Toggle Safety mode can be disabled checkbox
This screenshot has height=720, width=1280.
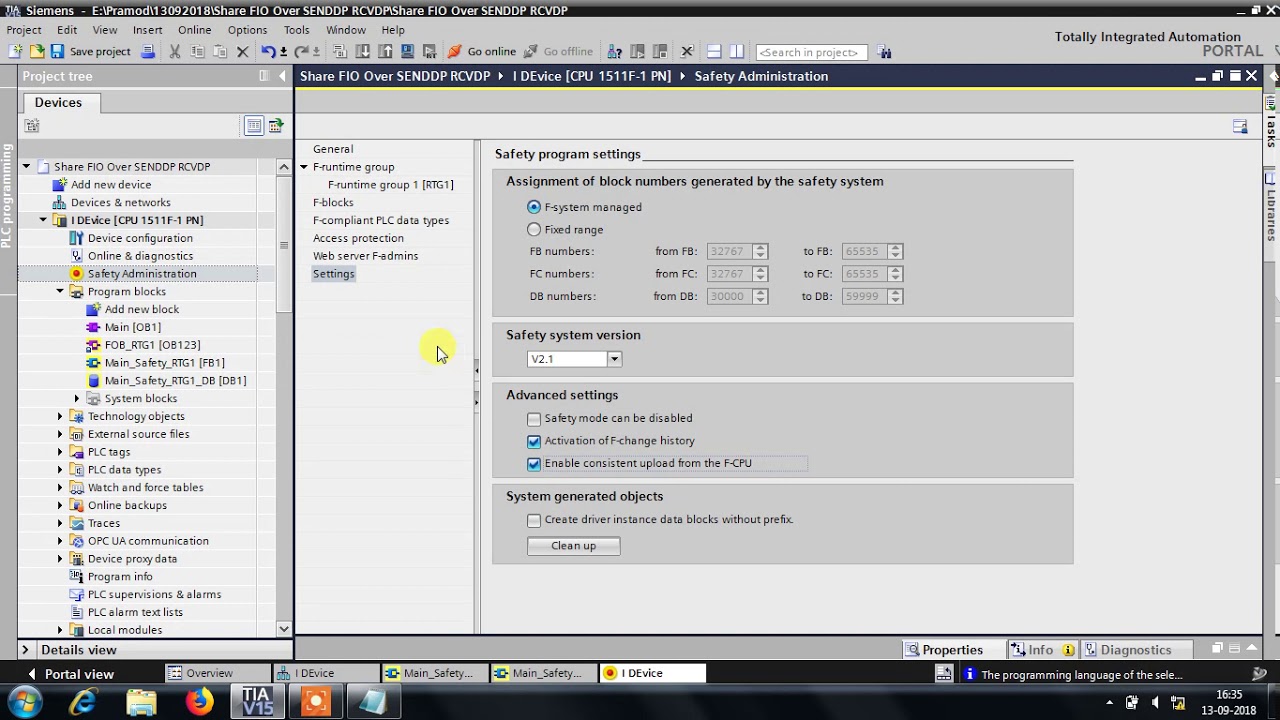tap(534, 419)
